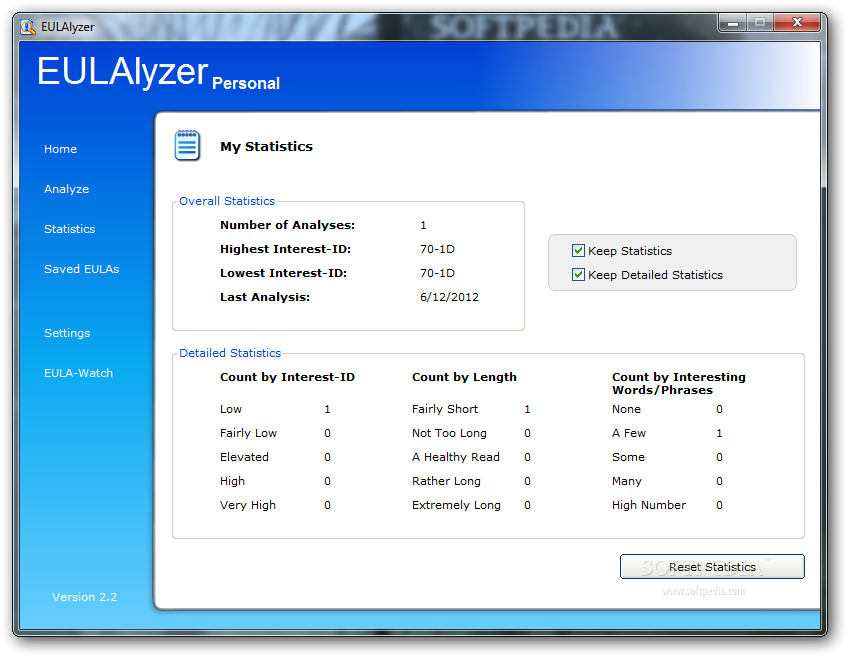
Task: Go to the Analyze section
Action: tap(67, 189)
